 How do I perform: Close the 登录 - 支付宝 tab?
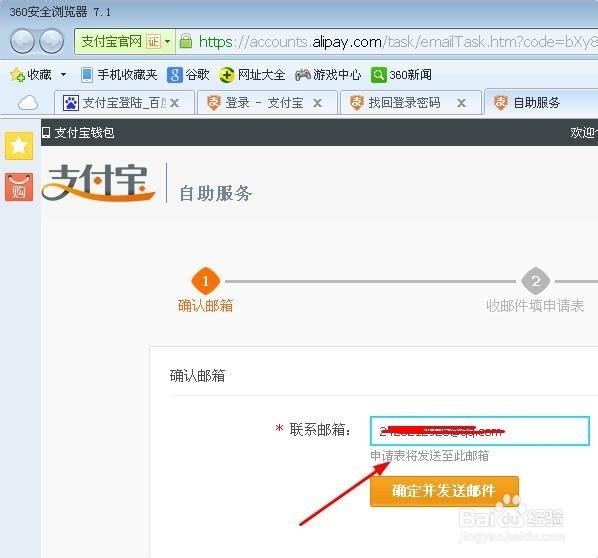pos(317,103)
